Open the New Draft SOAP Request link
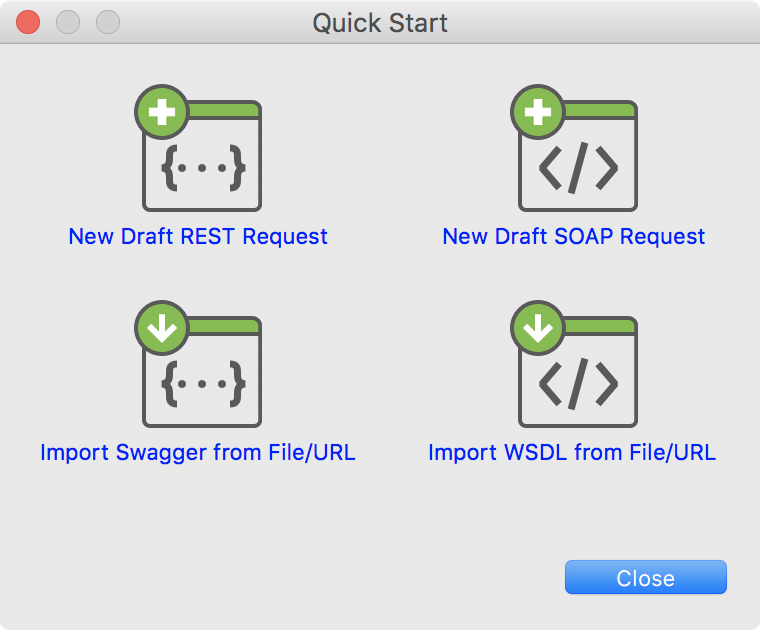The height and width of the screenshot is (630, 760). 574,237
